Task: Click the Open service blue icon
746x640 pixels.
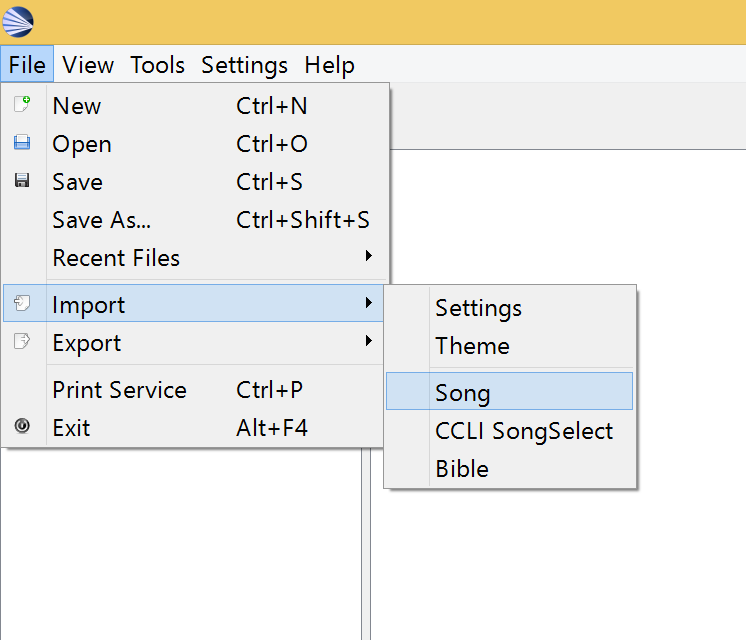Action: (22, 142)
